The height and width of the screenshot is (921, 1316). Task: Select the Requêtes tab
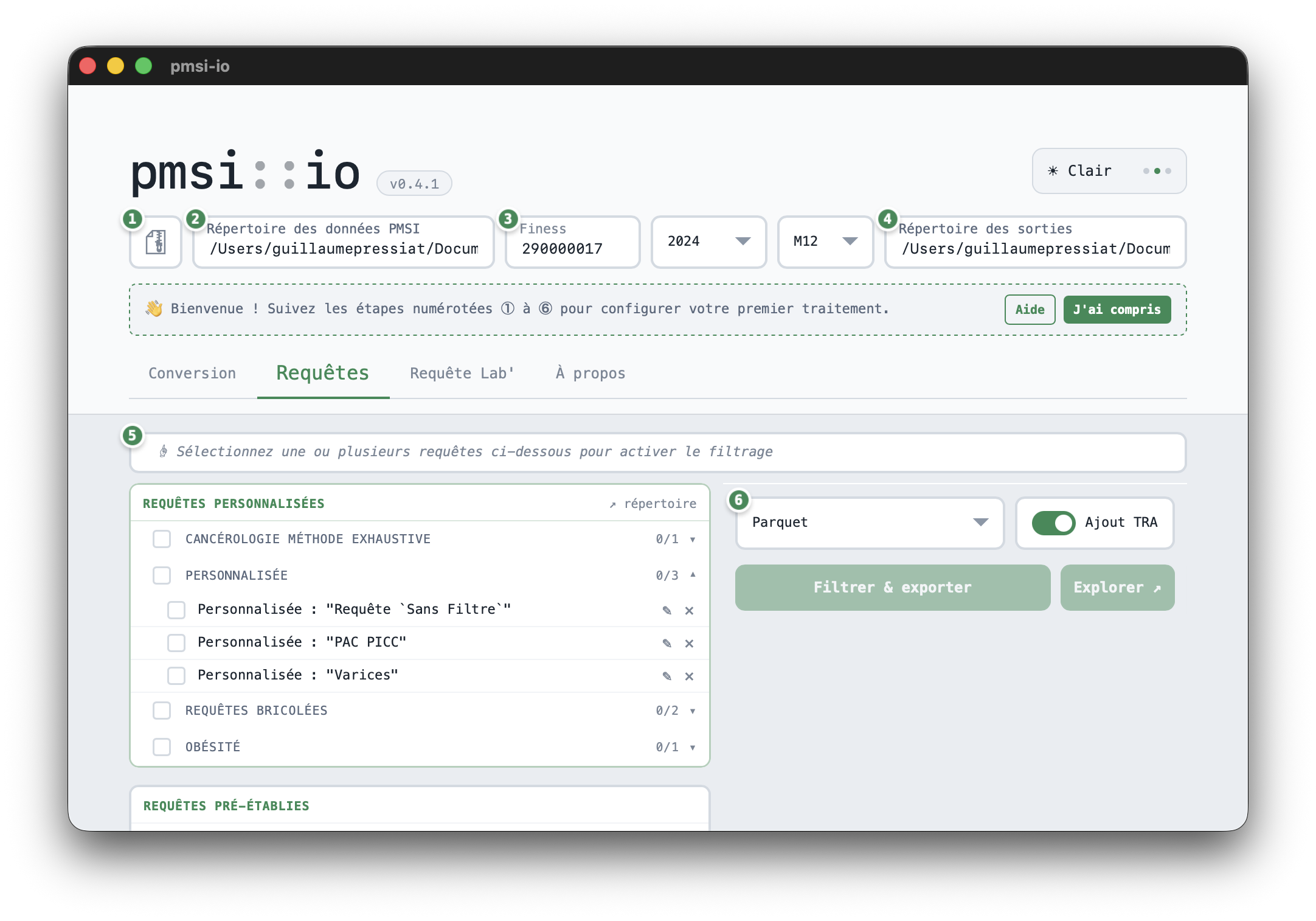pos(323,373)
